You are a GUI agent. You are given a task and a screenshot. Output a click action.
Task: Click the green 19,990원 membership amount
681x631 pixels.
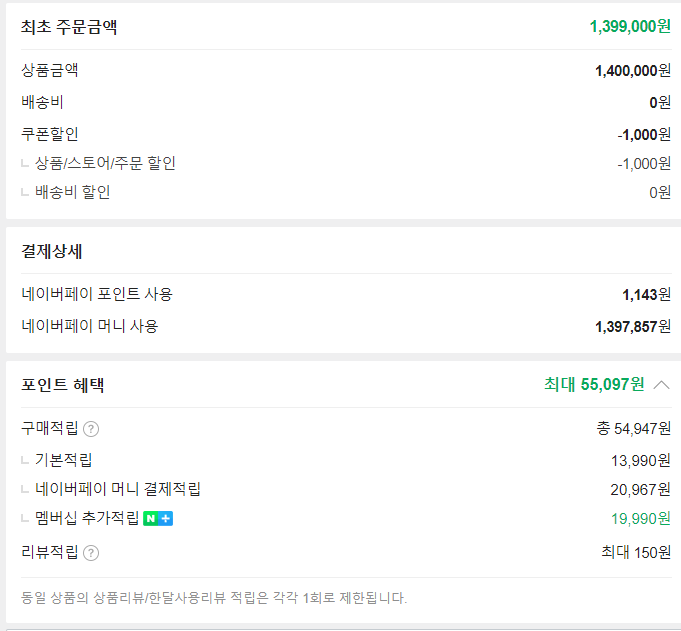coord(641,519)
